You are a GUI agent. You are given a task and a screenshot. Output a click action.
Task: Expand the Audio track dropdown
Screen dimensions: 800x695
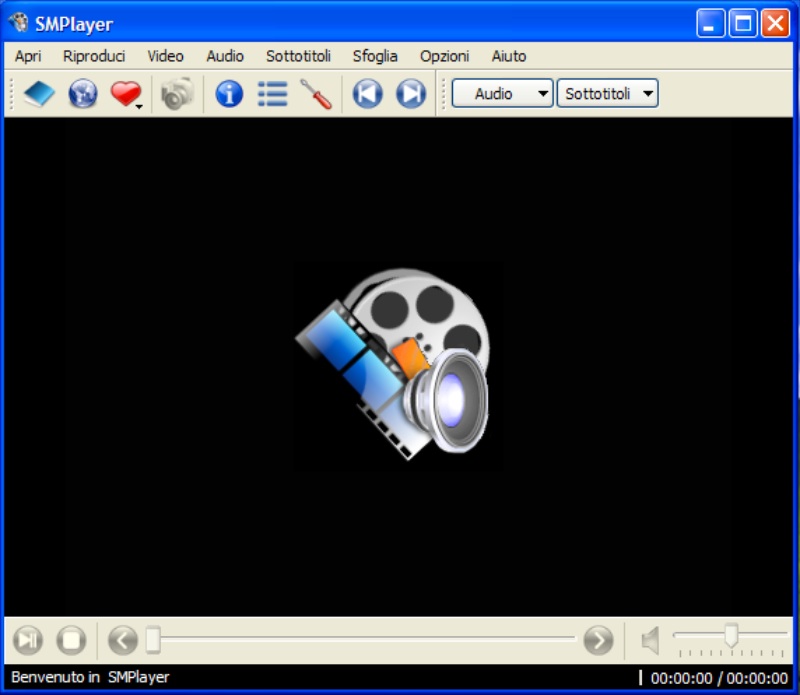pyautogui.click(x=502, y=94)
